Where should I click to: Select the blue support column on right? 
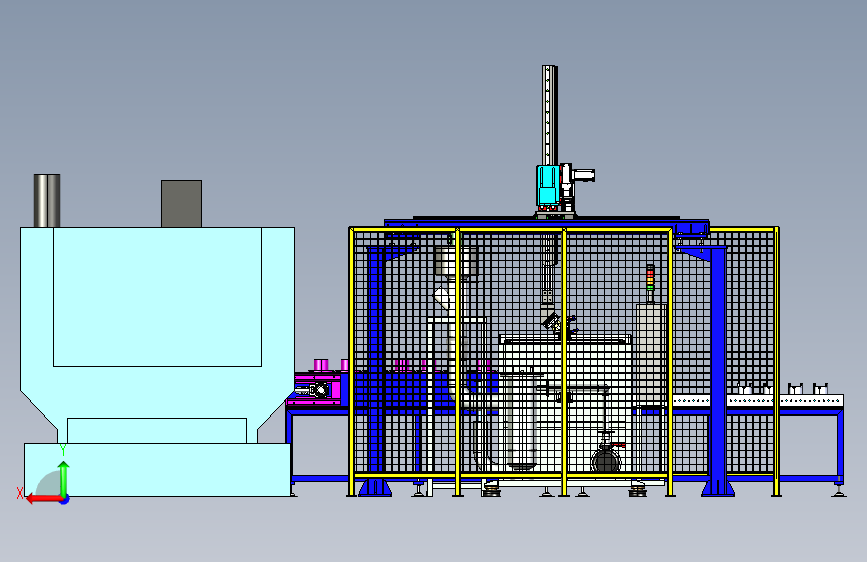pyautogui.click(x=718, y=371)
